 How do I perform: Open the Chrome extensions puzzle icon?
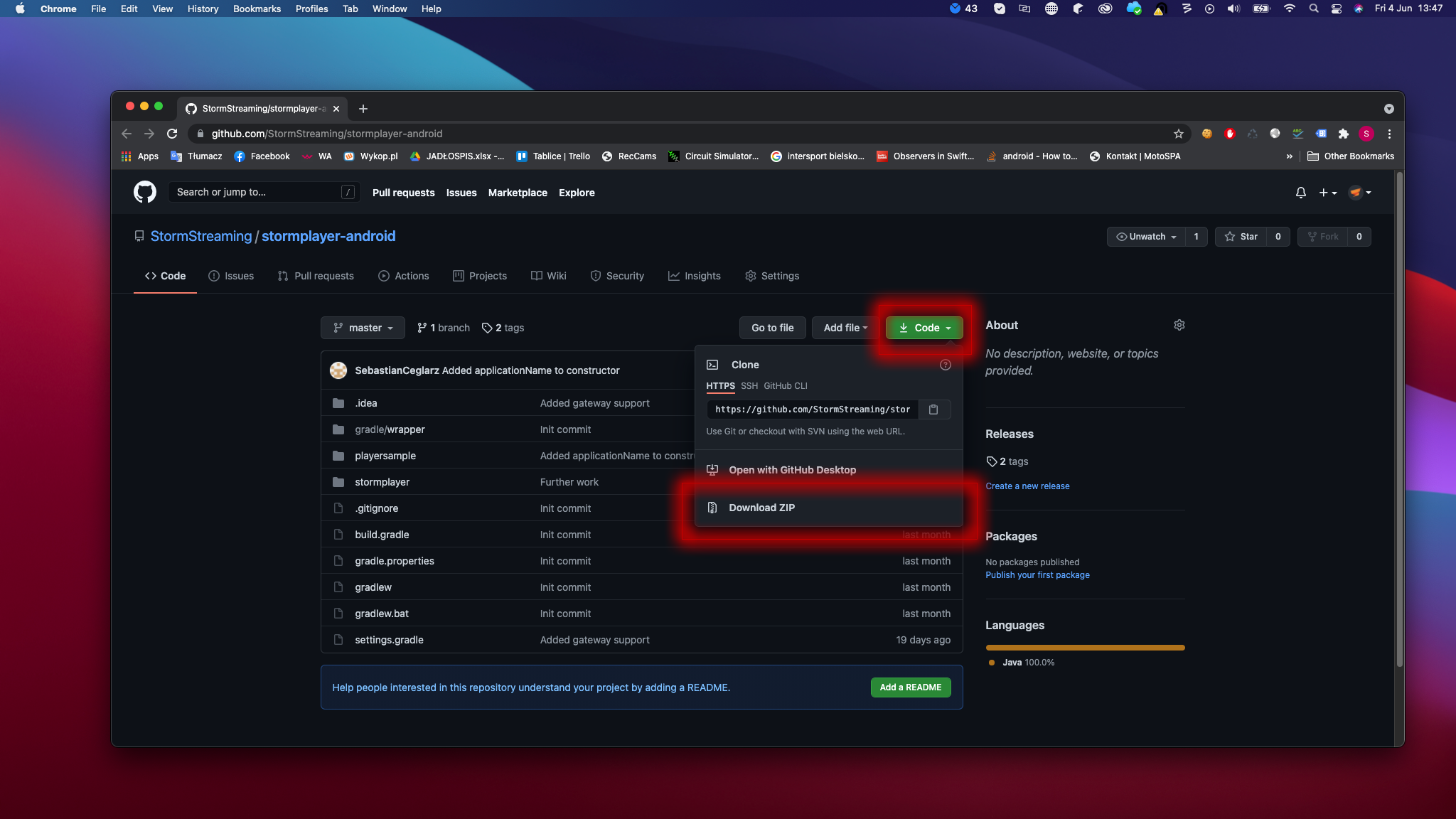(1343, 134)
